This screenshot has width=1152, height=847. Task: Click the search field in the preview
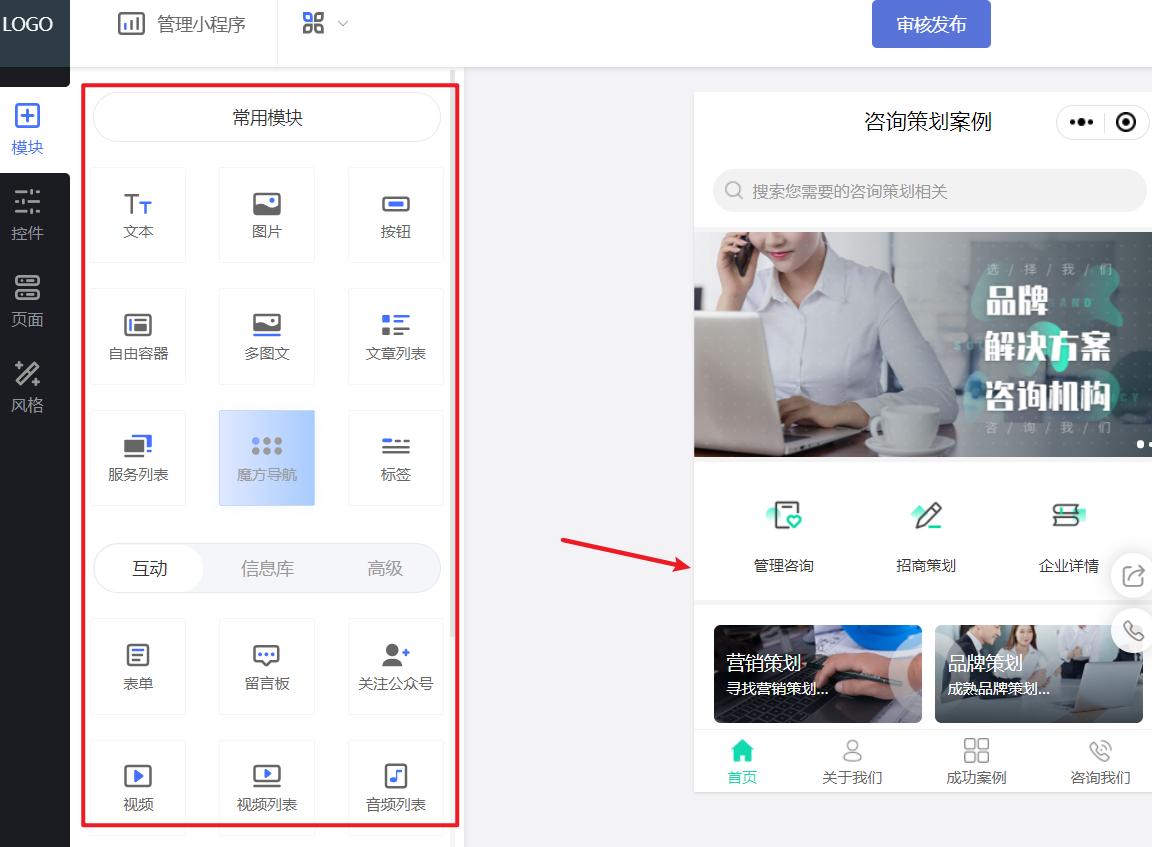click(x=927, y=190)
